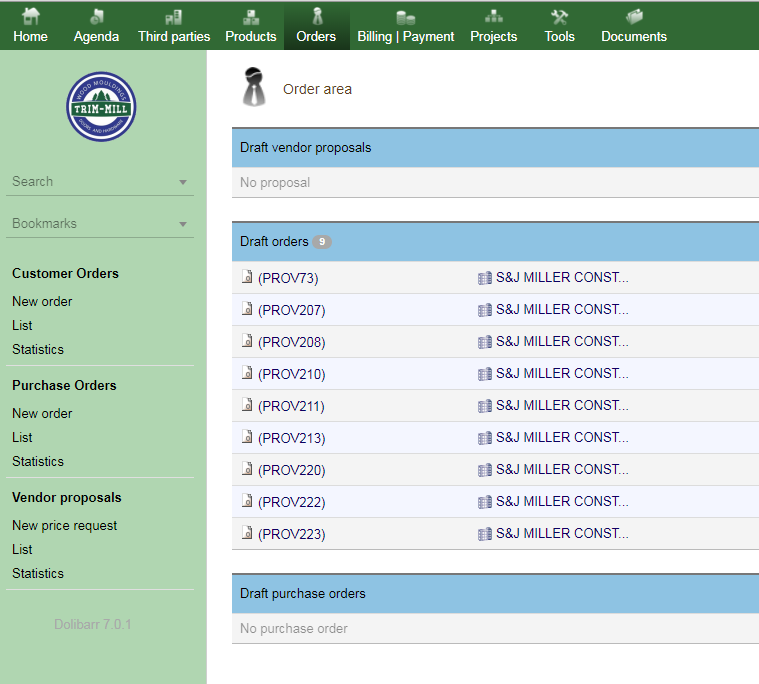The height and width of the screenshot is (684, 759).
Task: Click the document icon beside PROV213
Action: click(247, 436)
